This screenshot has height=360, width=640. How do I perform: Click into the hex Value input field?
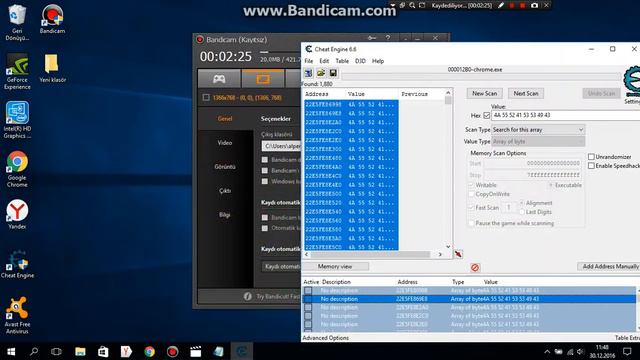(x=566, y=116)
